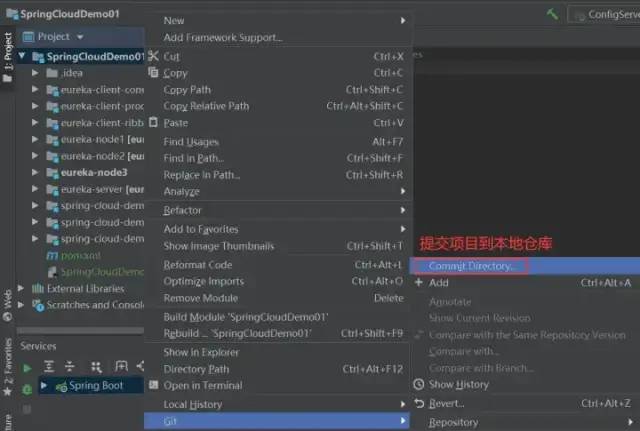Select Revert in Git submenu
Image resolution: width=640 pixels, height=431 pixels.
(525, 403)
